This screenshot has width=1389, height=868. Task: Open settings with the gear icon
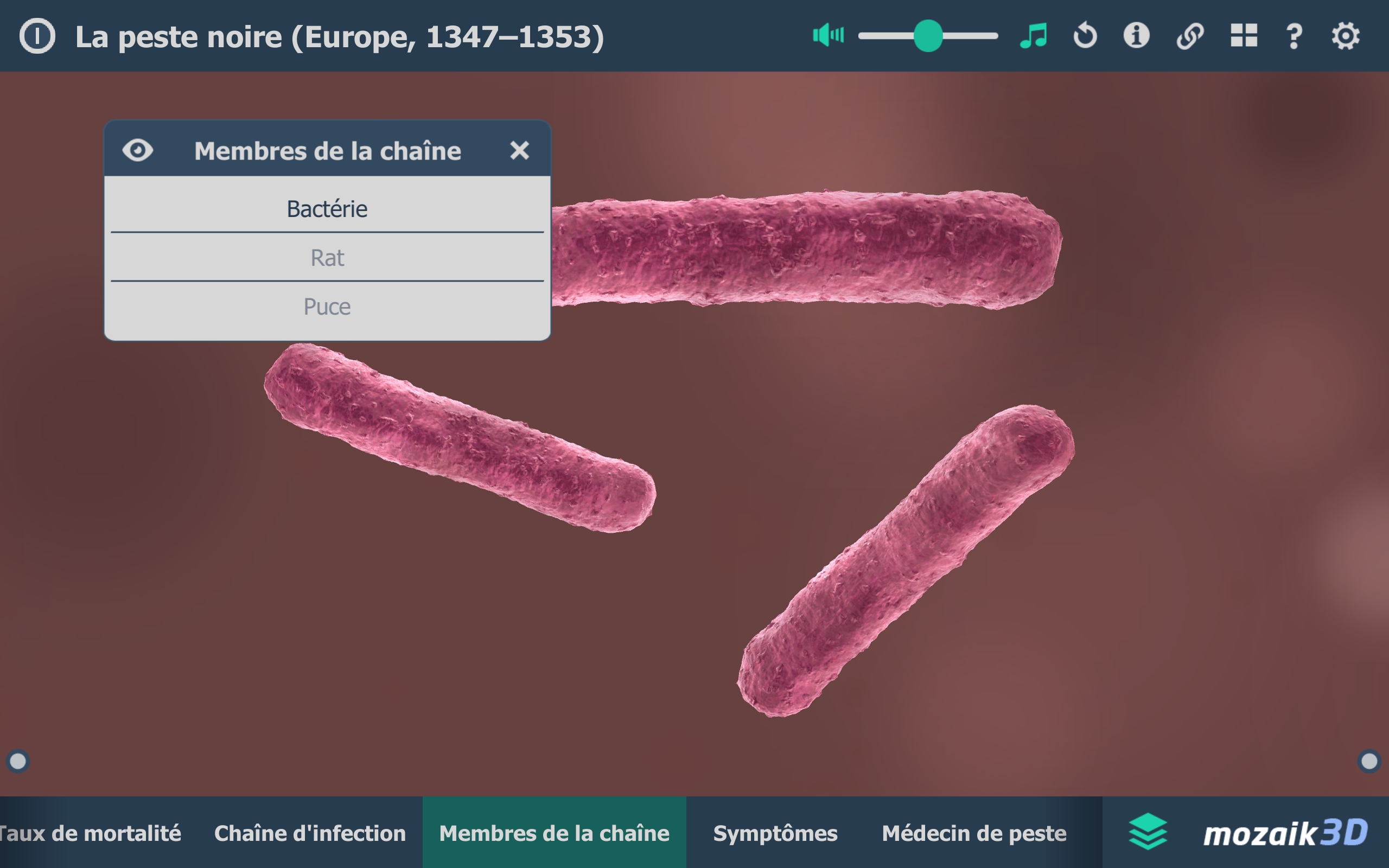click(1345, 36)
